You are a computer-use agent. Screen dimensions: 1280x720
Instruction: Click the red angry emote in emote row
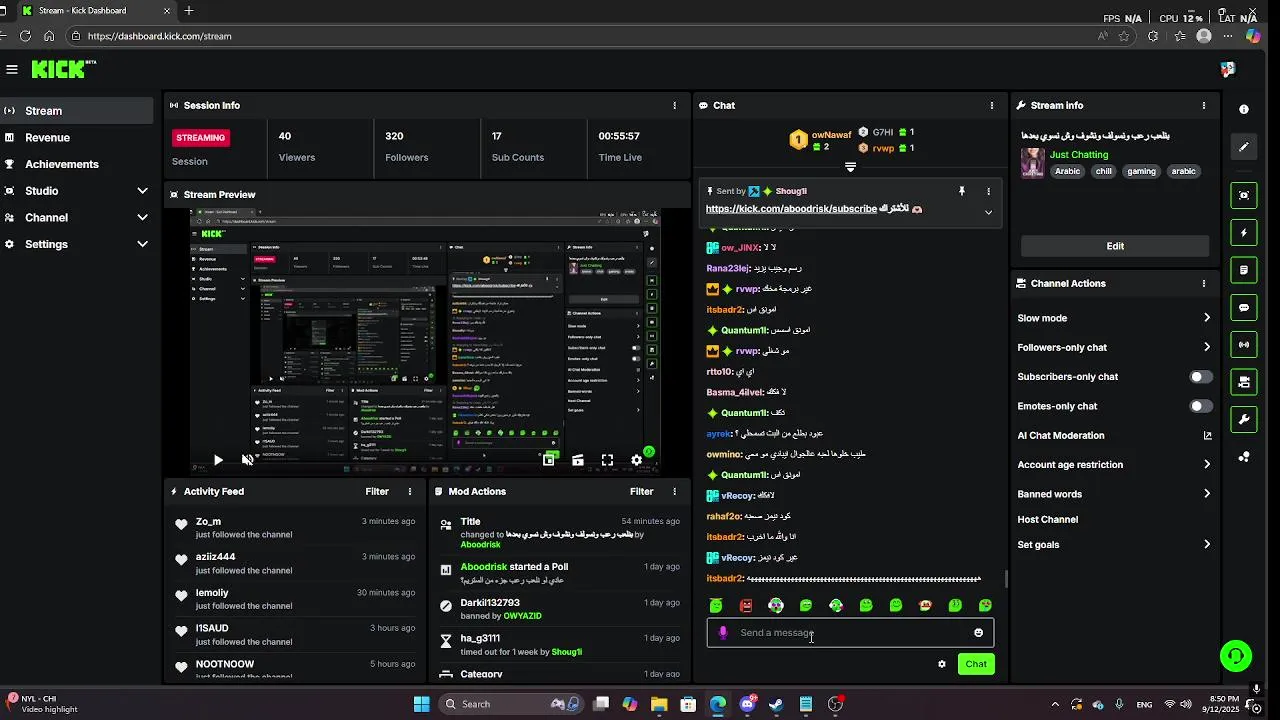point(746,605)
